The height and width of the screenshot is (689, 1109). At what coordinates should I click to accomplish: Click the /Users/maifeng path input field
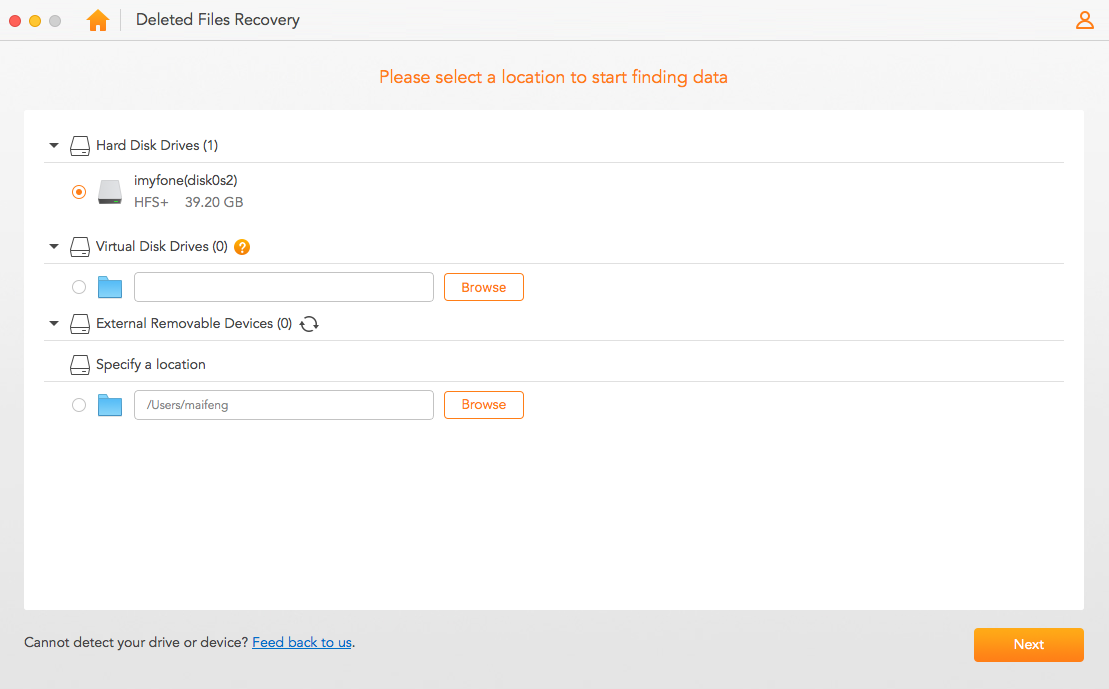283,404
